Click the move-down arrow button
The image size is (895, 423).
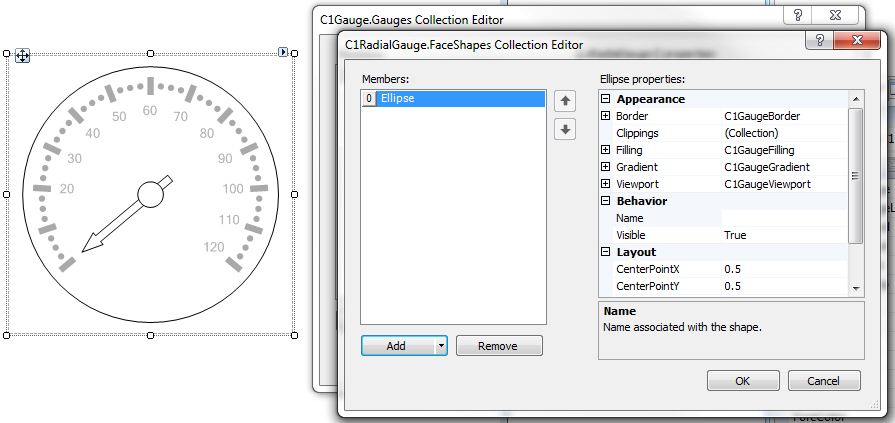point(565,129)
